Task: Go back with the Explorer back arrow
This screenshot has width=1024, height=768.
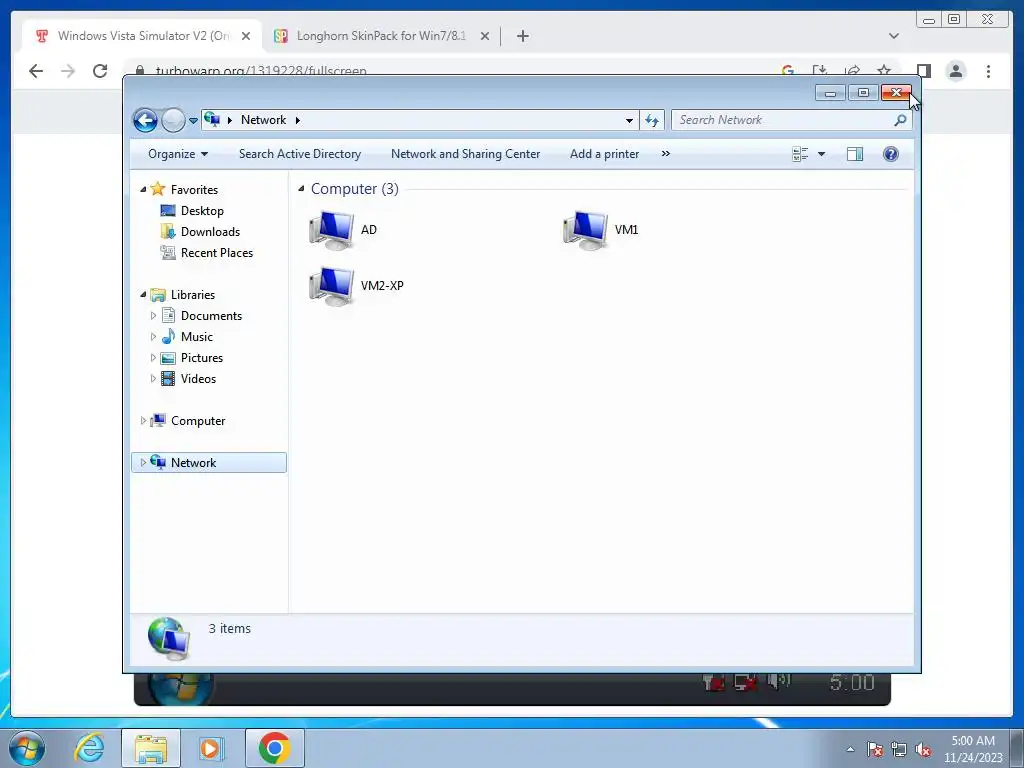Action: pos(145,120)
